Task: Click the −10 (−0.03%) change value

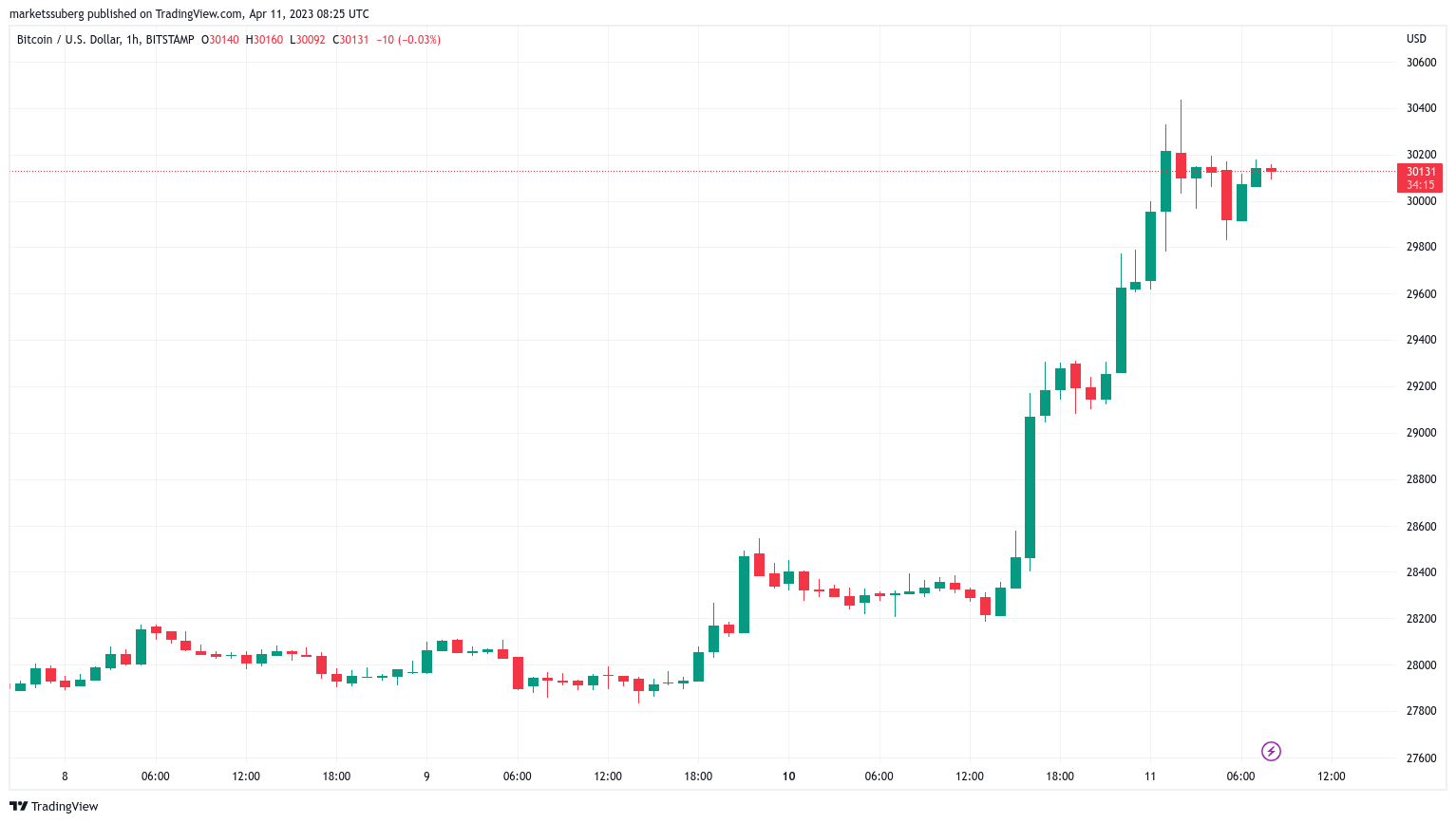Action: tap(408, 40)
